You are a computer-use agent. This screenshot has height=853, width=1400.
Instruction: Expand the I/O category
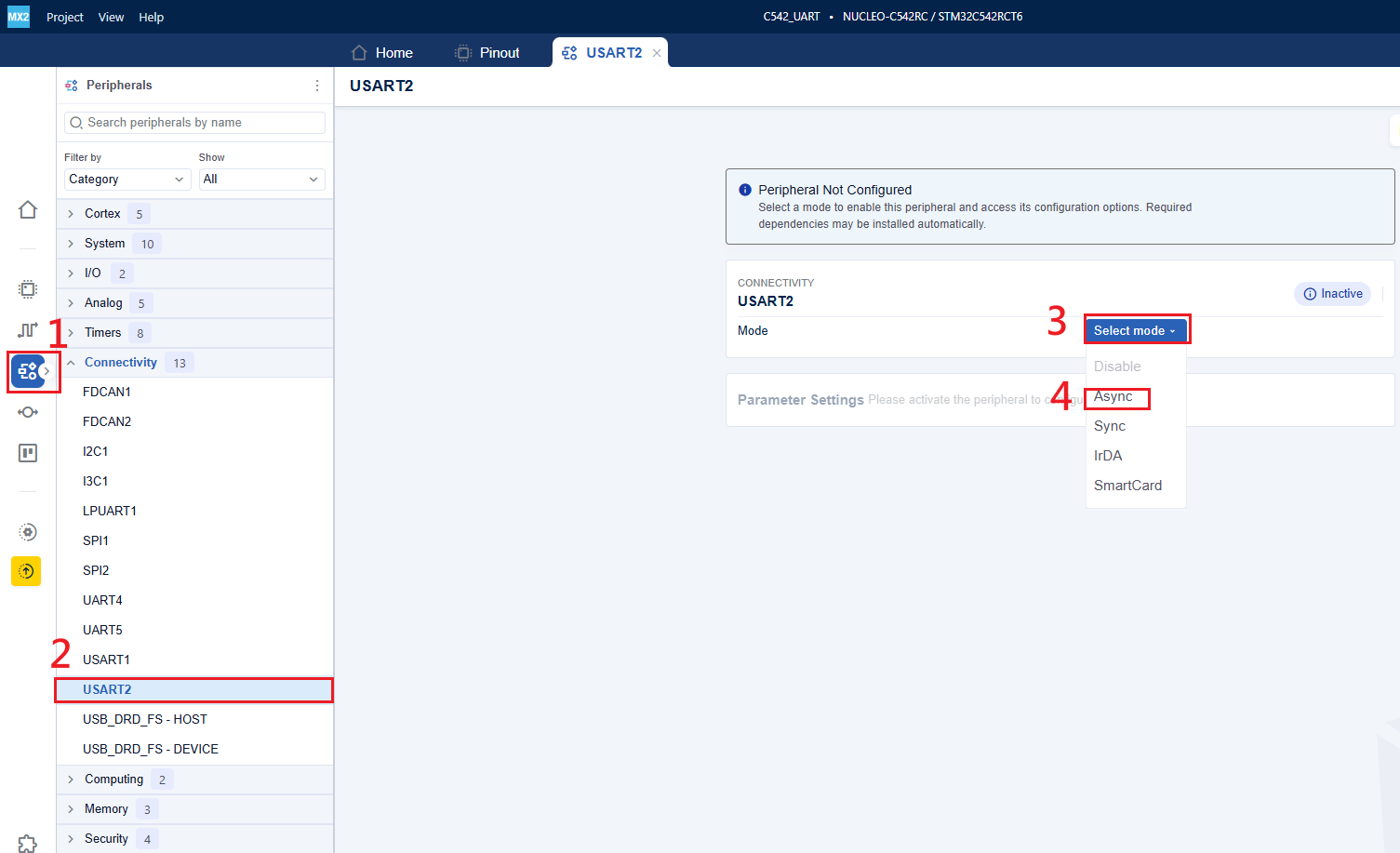point(194,273)
